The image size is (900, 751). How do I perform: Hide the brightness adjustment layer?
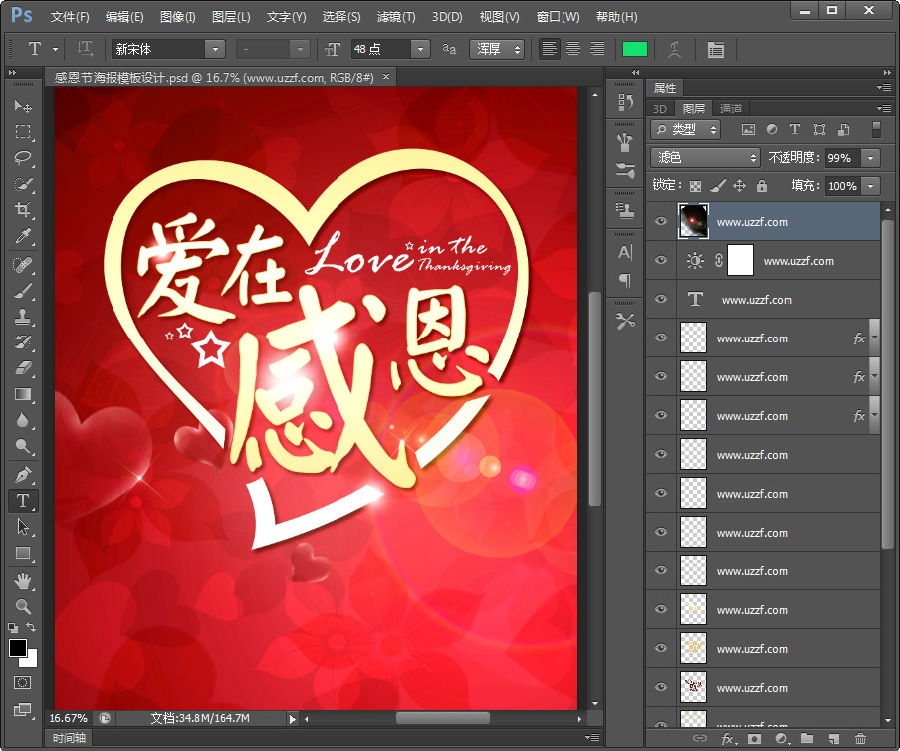[660, 261]
